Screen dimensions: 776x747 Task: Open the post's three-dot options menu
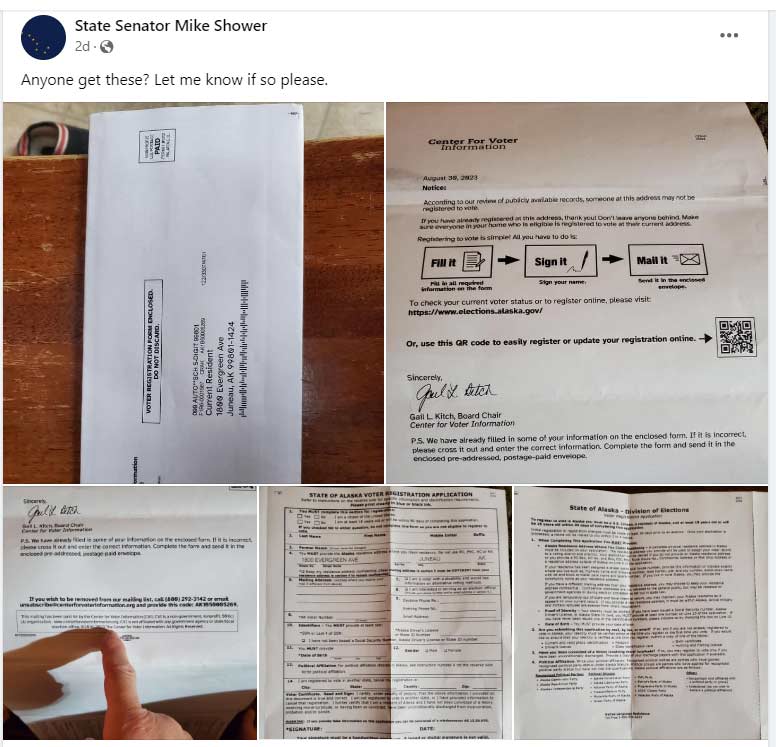click(x=728, y=35)
